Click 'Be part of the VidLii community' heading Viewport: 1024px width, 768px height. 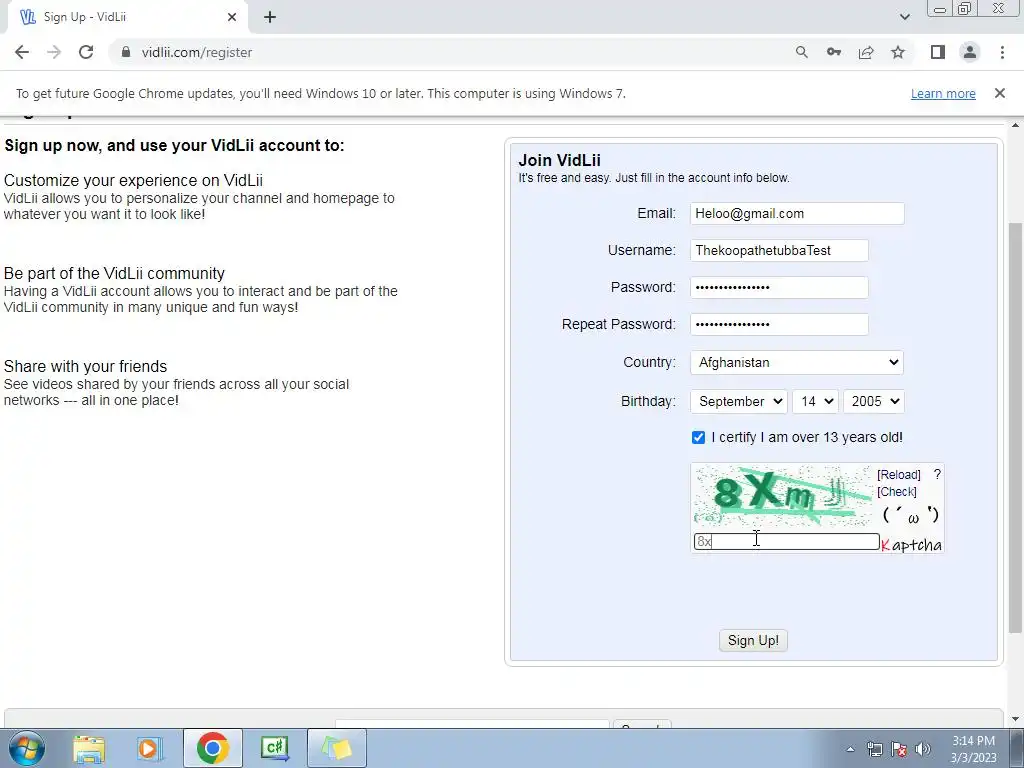point(114,274)
